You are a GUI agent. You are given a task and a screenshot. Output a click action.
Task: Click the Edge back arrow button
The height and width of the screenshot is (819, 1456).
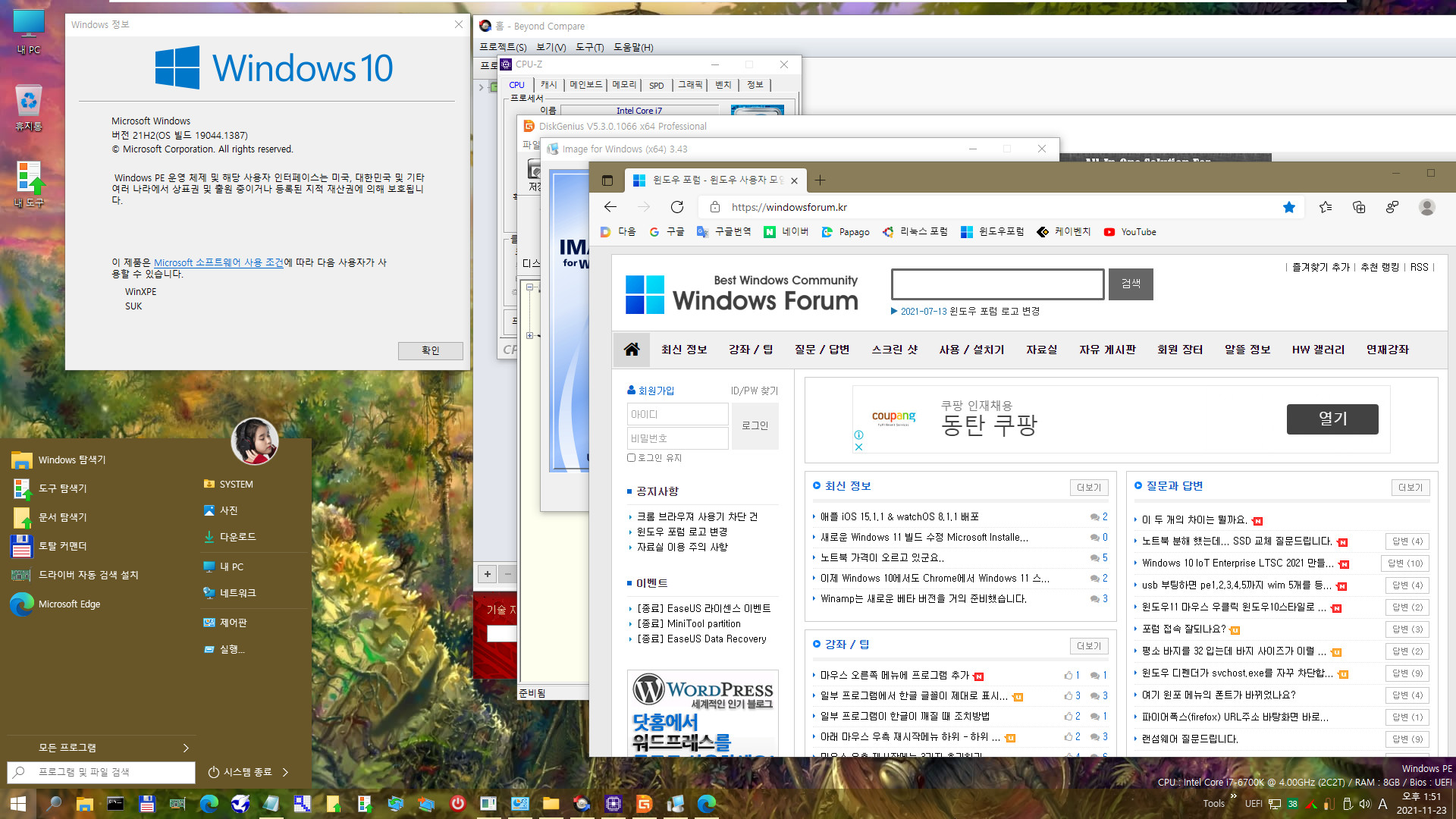coord(610,207)
